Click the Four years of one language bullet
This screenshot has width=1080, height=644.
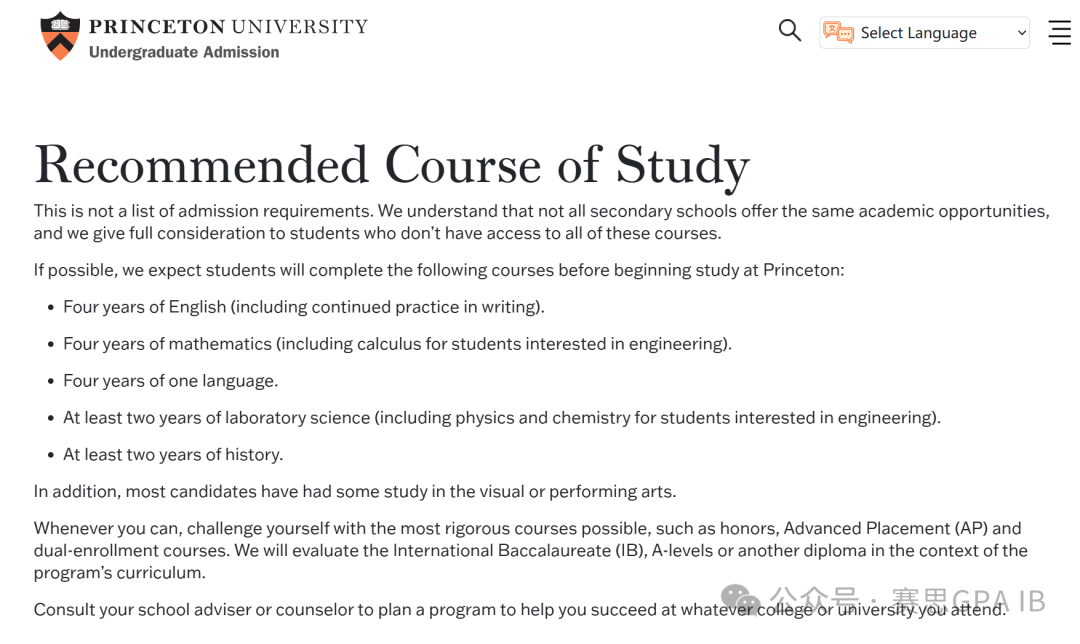pos(170,381)
